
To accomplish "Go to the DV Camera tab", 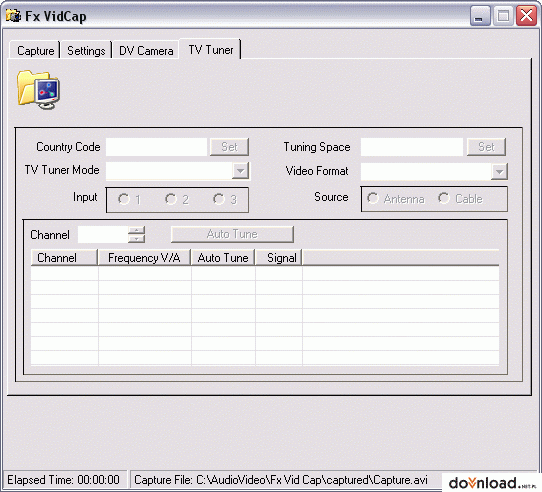I will [x=146, y=50].
